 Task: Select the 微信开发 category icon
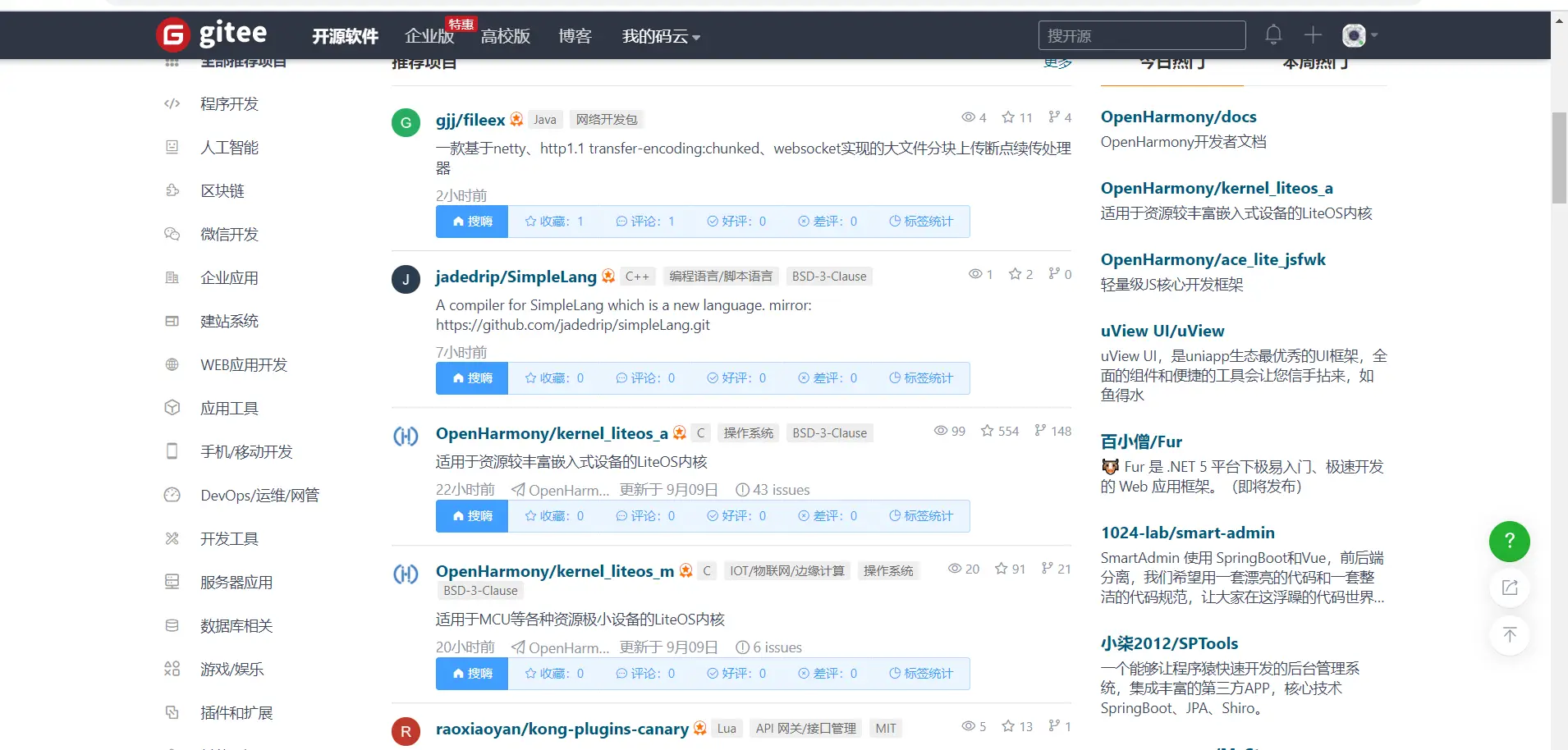(x=172, y=234)
